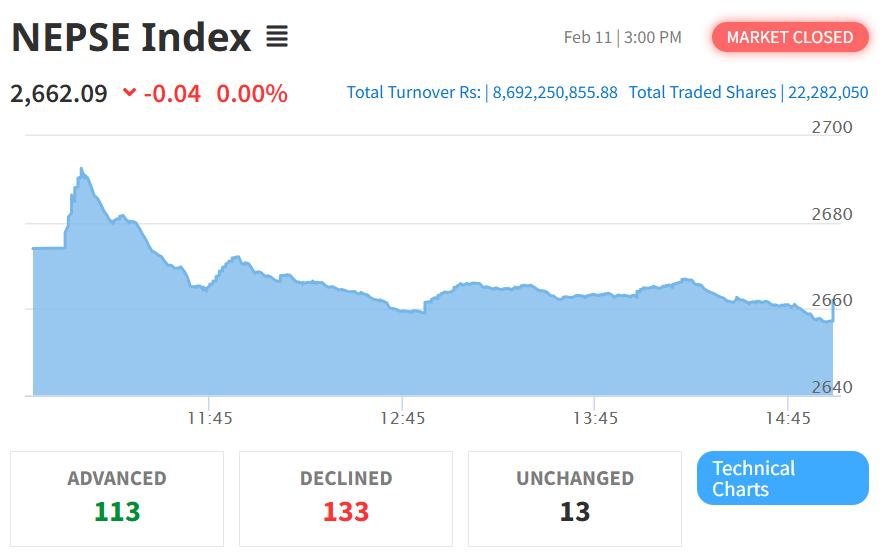Click the Total Traded Shares figure
Viewport: 883px width, 552px height.
[x=827, y=92]
